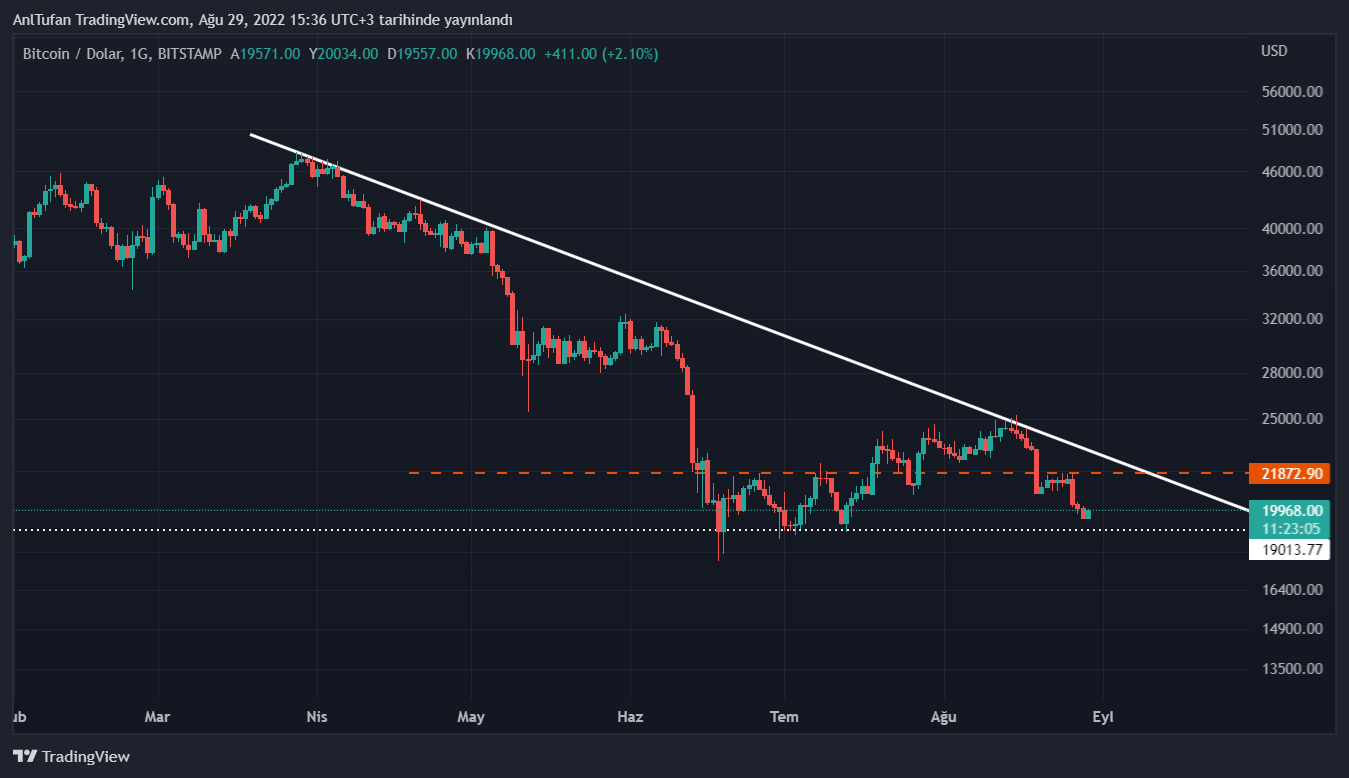Viewport: 1349px width, 778px height.
Task: Click the 13500.00 price scale label
Action: 1293,669
